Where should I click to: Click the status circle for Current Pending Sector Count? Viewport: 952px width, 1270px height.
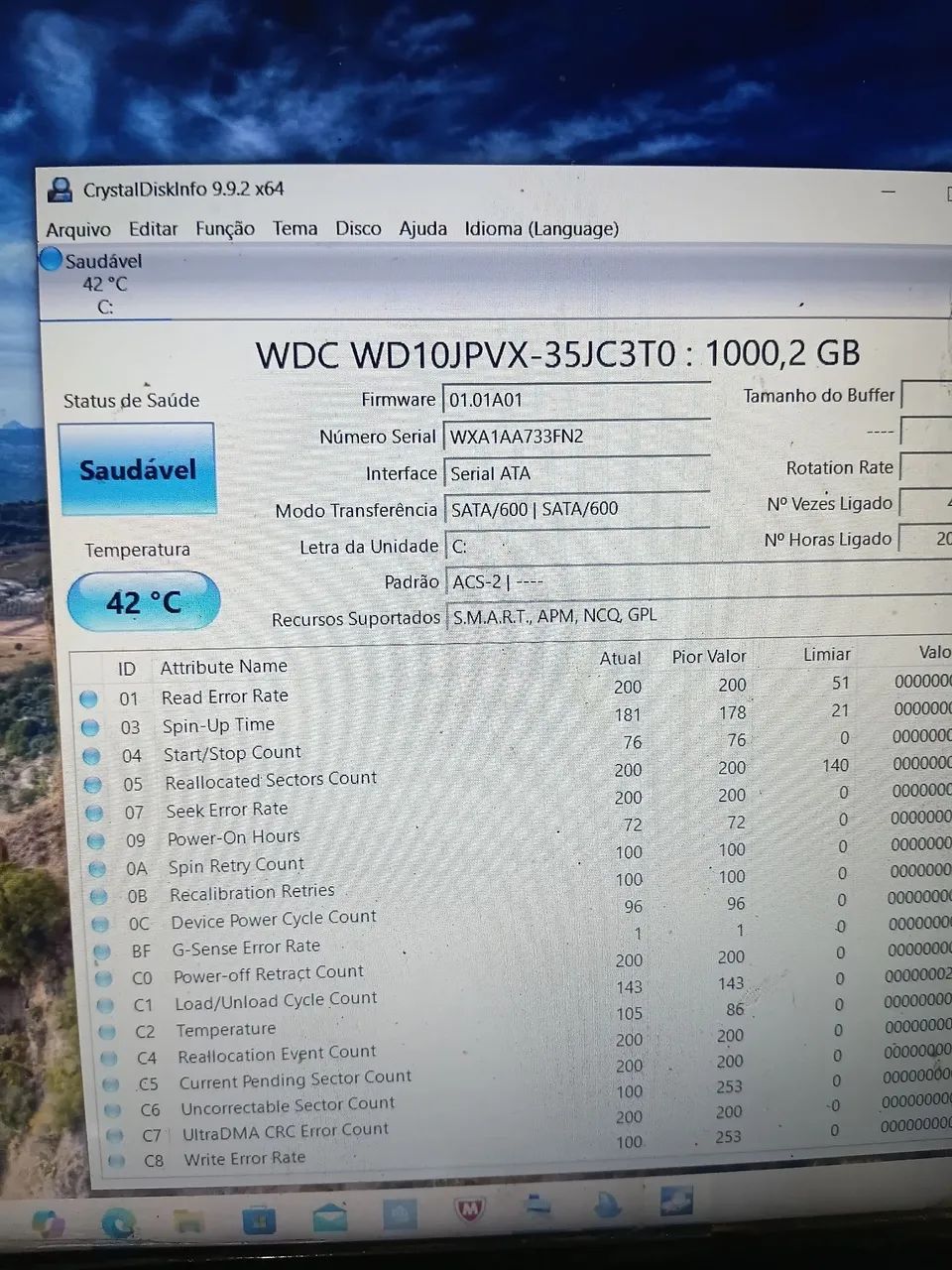pyautogui.click(x=112, y=1084)
